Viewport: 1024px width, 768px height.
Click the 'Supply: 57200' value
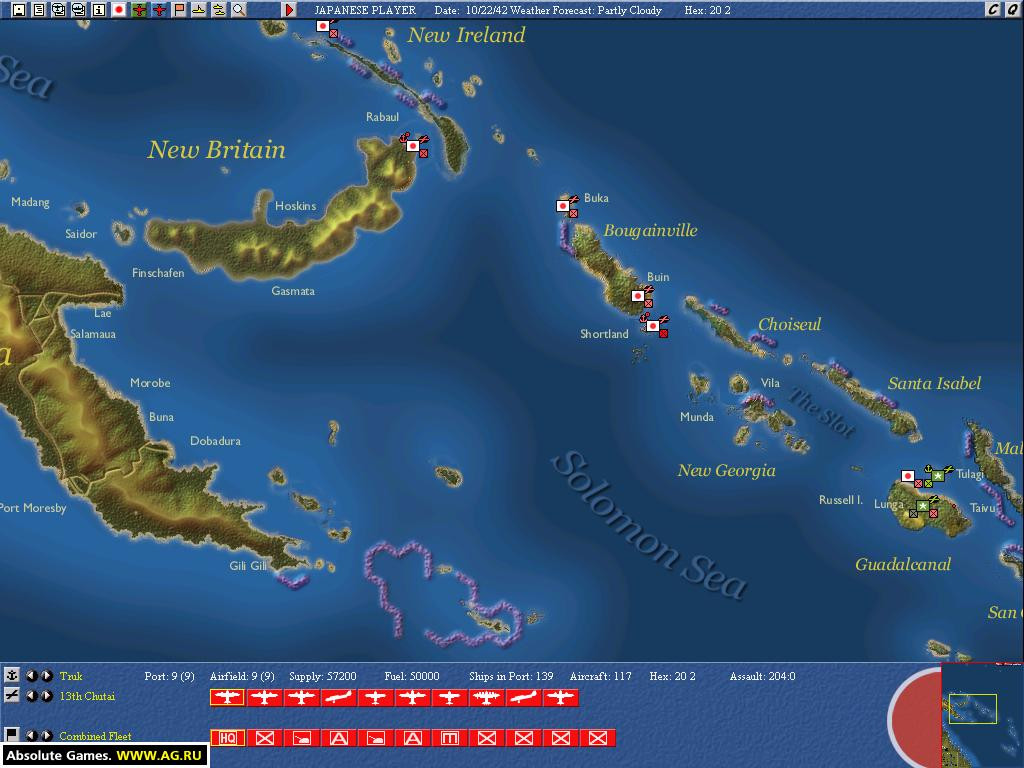click(x=323, y=676)
